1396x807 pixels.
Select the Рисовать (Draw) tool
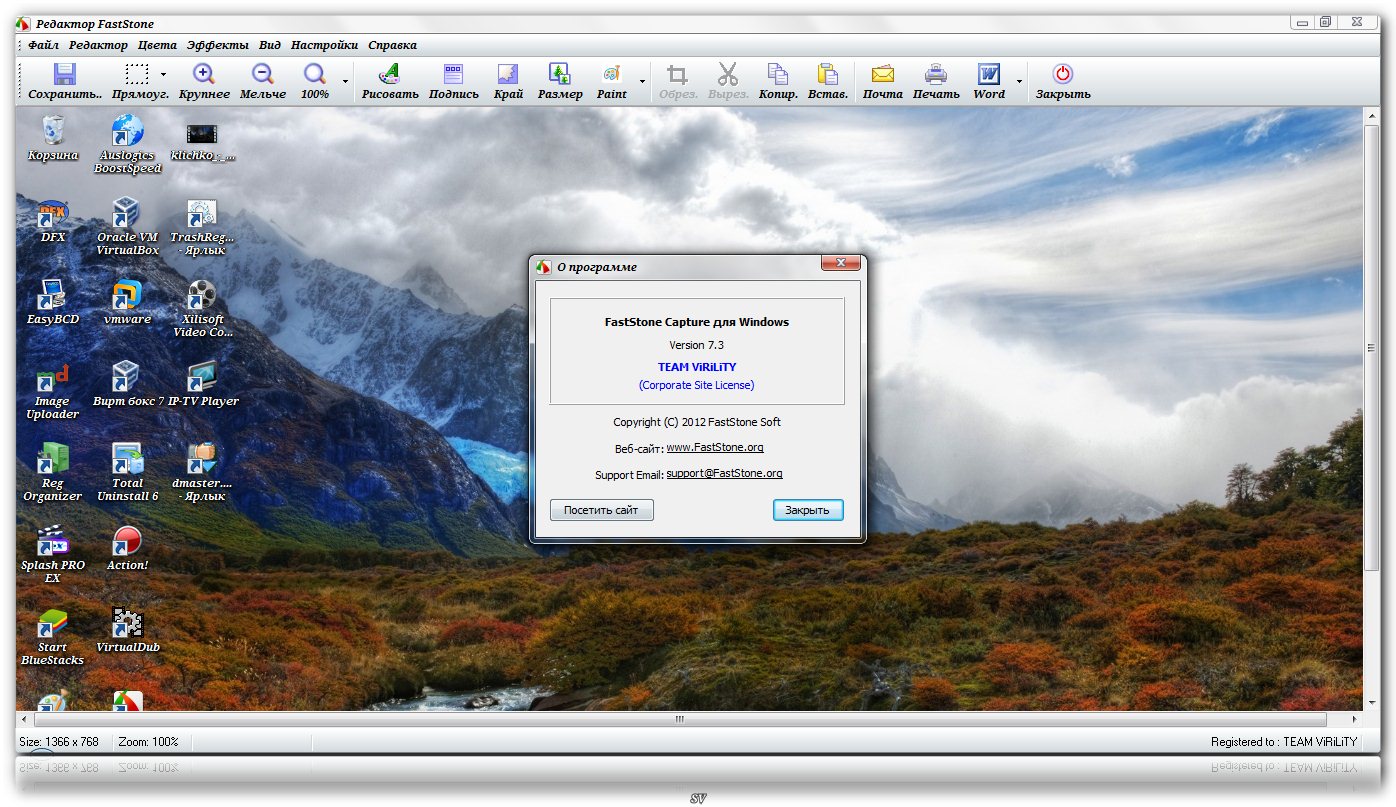(390, 75)
